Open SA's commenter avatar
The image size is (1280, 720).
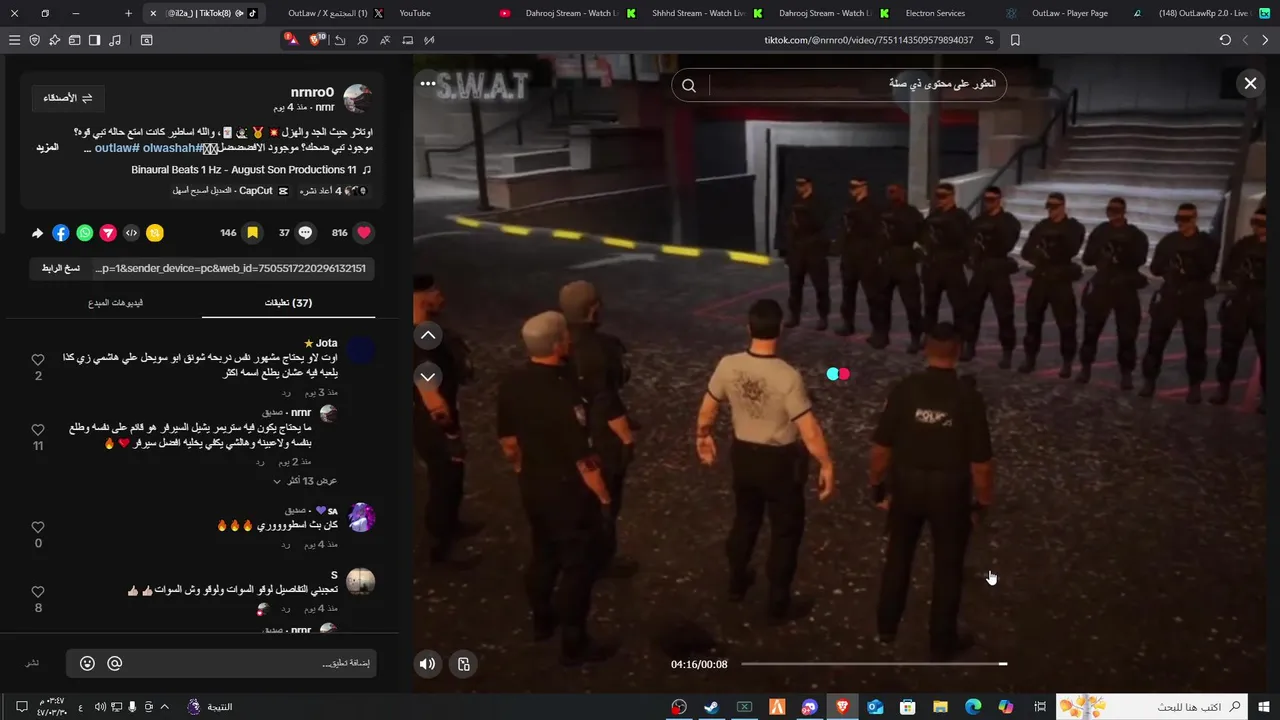361,517
